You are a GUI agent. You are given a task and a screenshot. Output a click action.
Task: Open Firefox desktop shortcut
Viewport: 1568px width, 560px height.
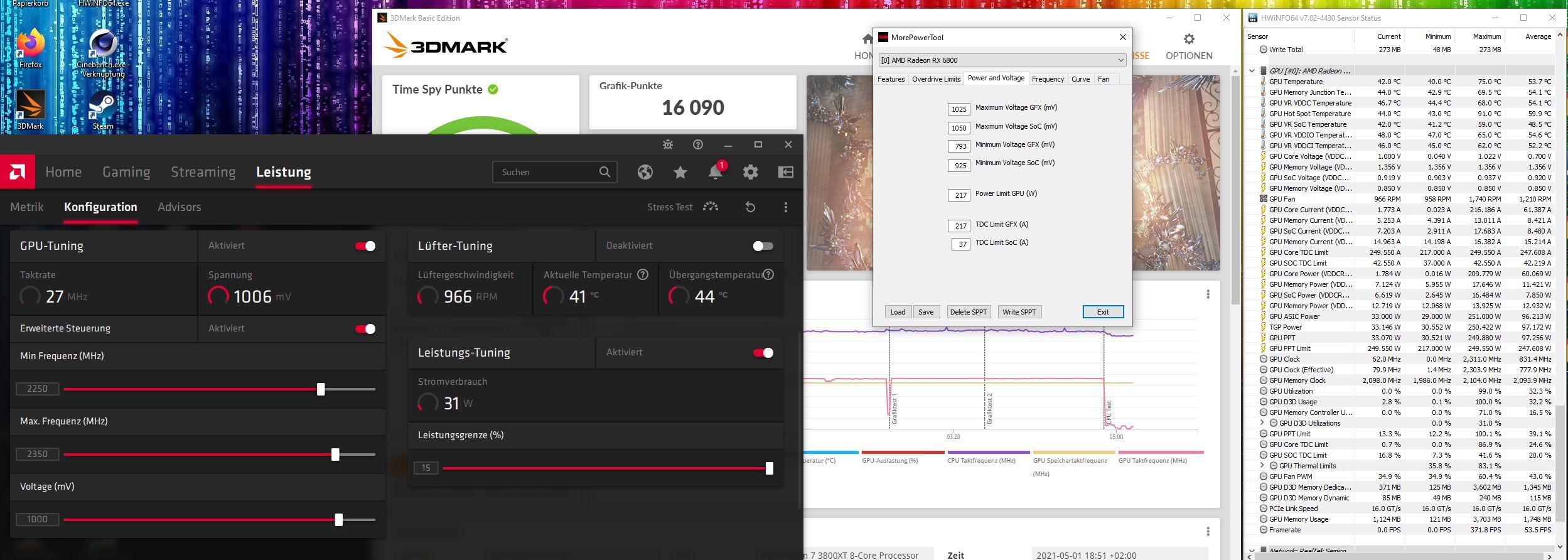coord(30,47)
